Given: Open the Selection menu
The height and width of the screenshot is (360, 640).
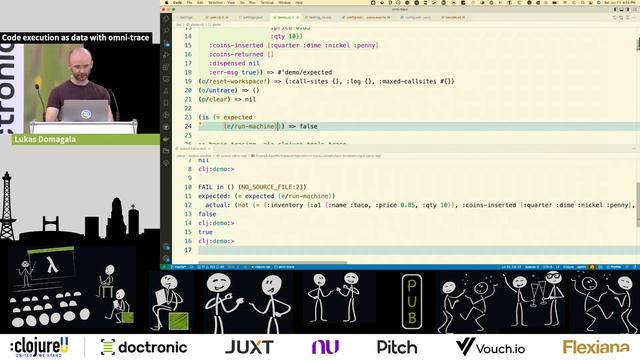Looking at the screenshot, I should [215, 2].
